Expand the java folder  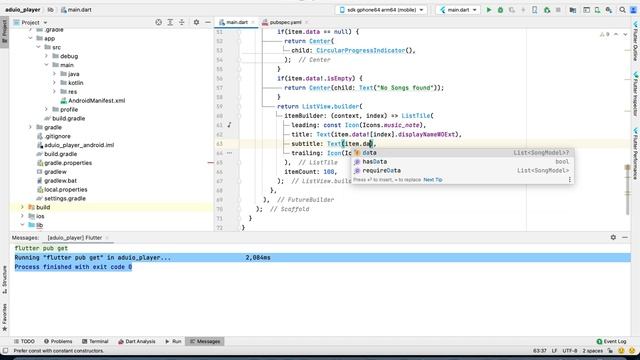pos(54,74)
